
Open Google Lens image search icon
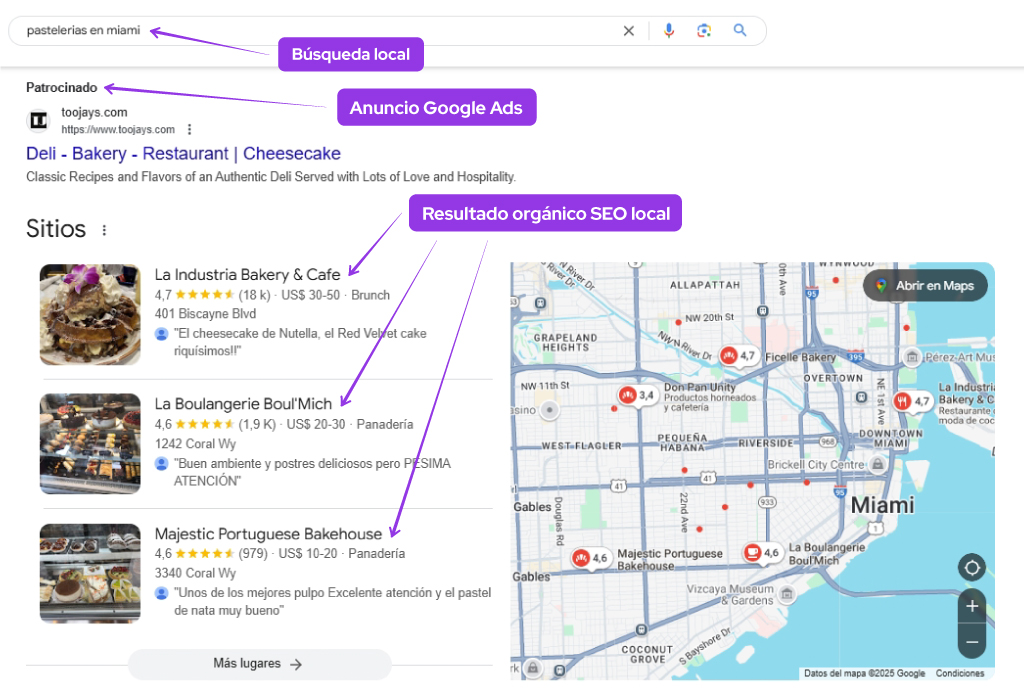tap(704, 31)
